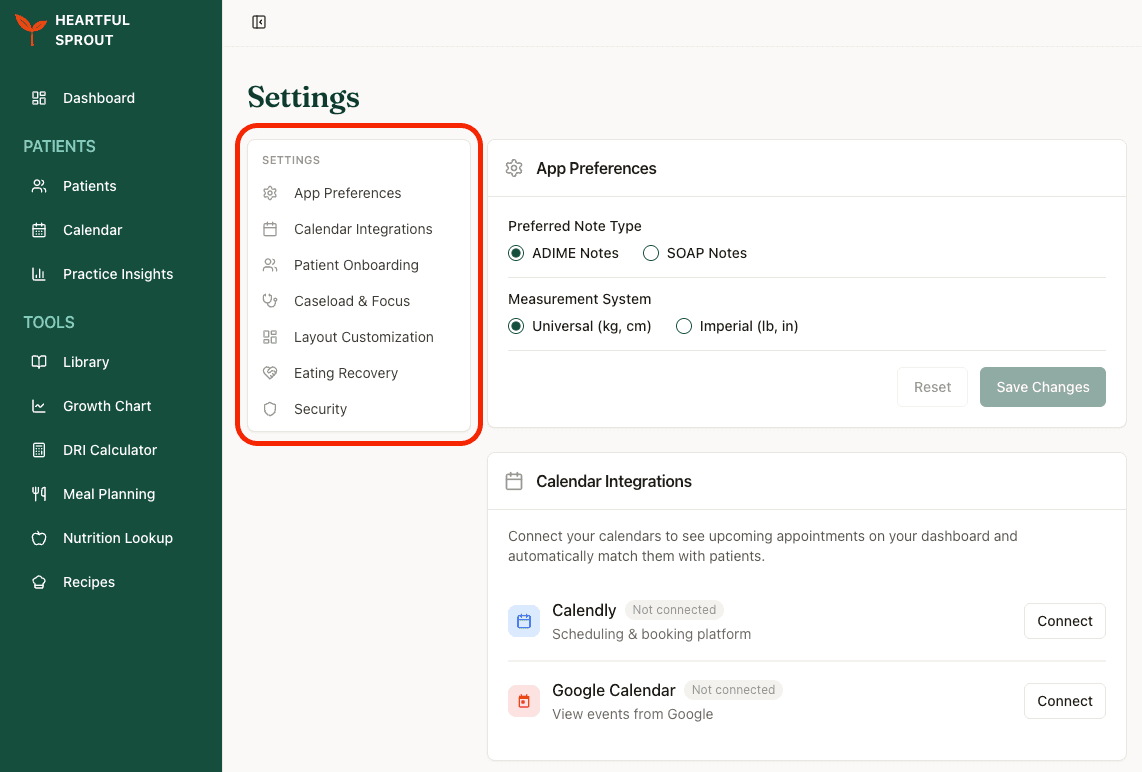This screenshot has width=1142, height=772.
Task: Open the DRI Calculator tool
Action: [x=111, y=450]
